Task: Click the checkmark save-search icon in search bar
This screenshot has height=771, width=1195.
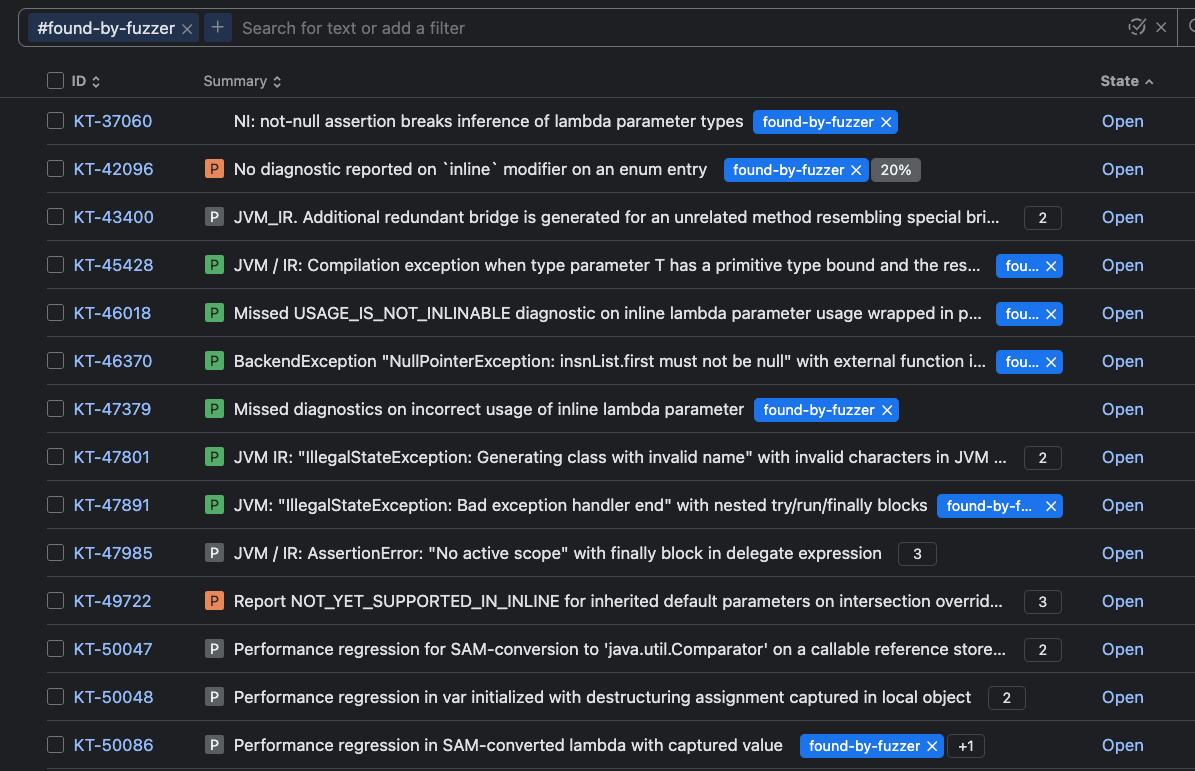Action: 1136,27
